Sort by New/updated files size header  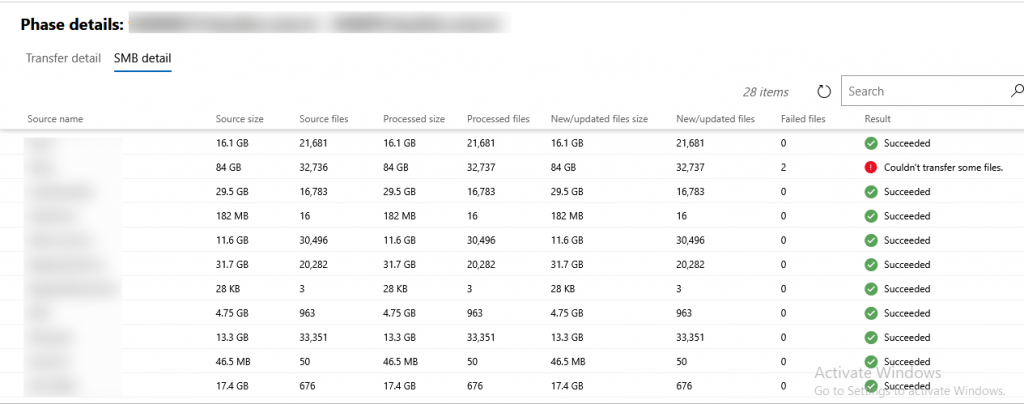pos(600,119)
